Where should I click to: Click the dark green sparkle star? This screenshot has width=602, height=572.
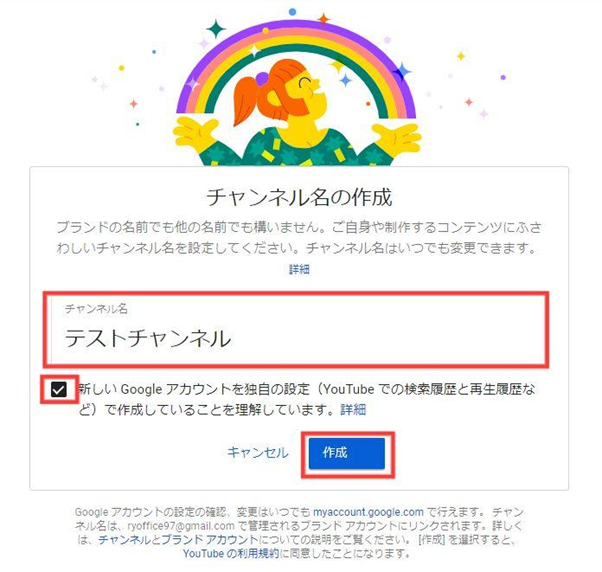215,29
